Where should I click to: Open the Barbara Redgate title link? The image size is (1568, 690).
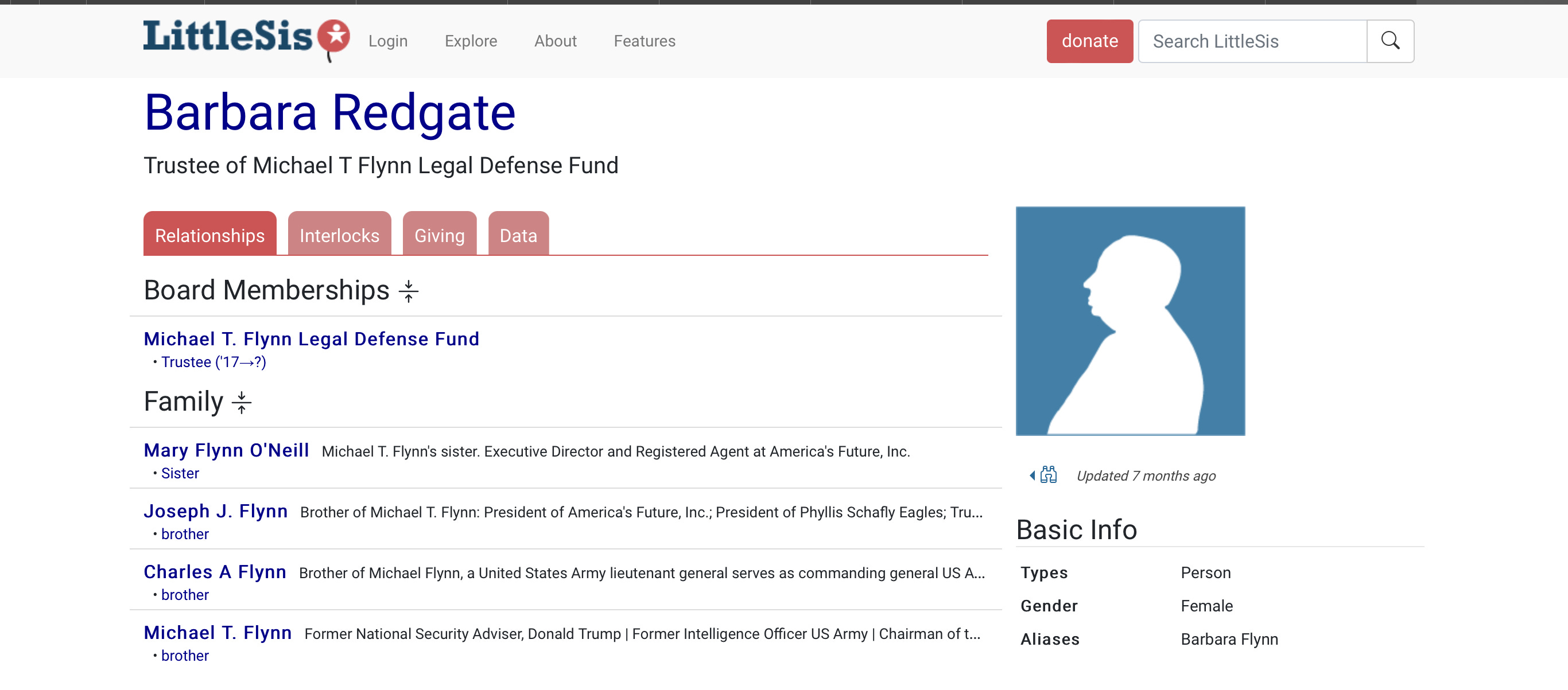329,112
